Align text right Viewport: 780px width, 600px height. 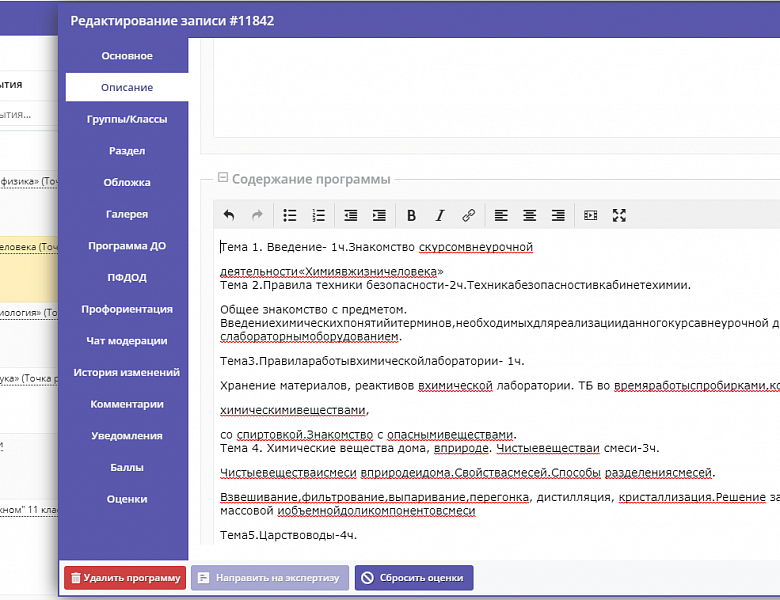pyautogui.click(x=558, y=215)
